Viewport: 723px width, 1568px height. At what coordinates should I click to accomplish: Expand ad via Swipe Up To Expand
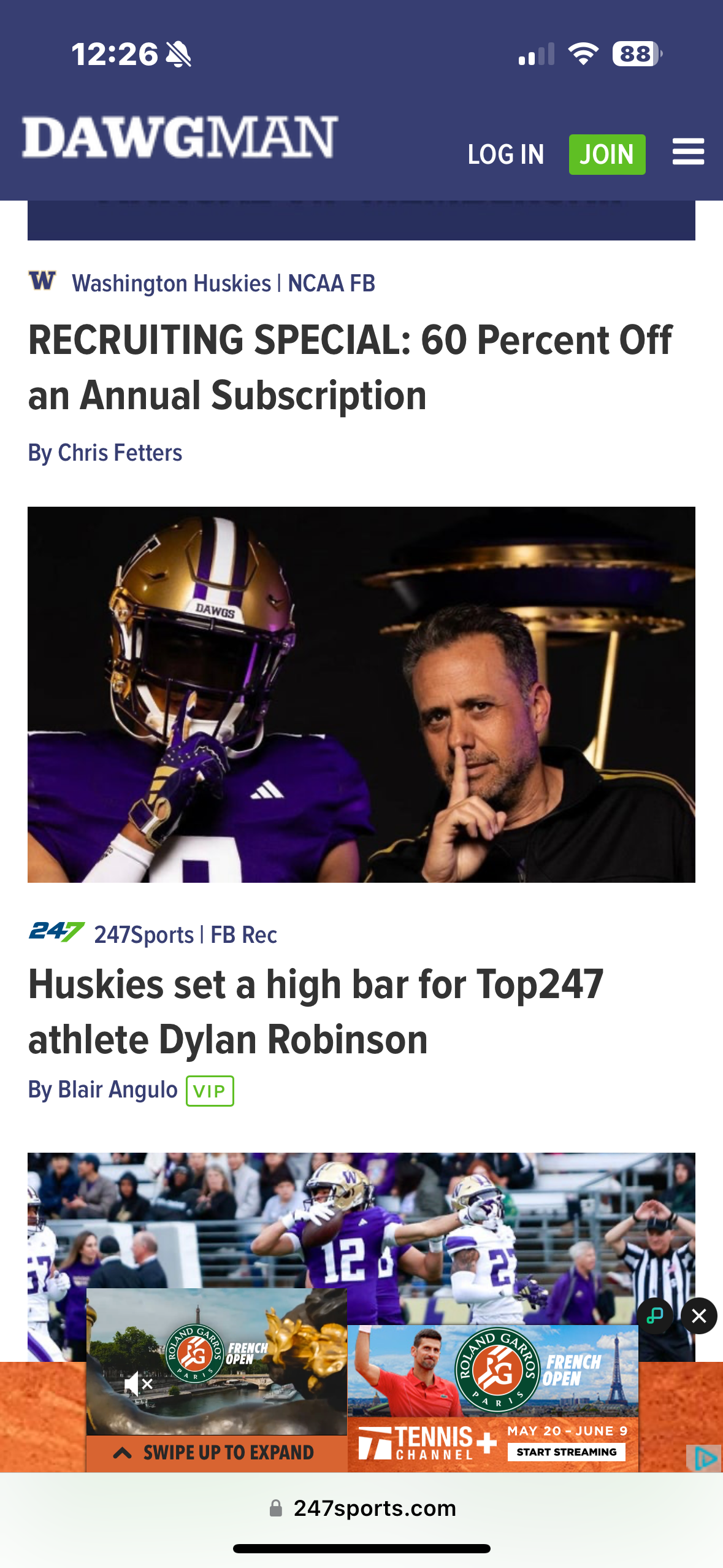(216, 1453)
